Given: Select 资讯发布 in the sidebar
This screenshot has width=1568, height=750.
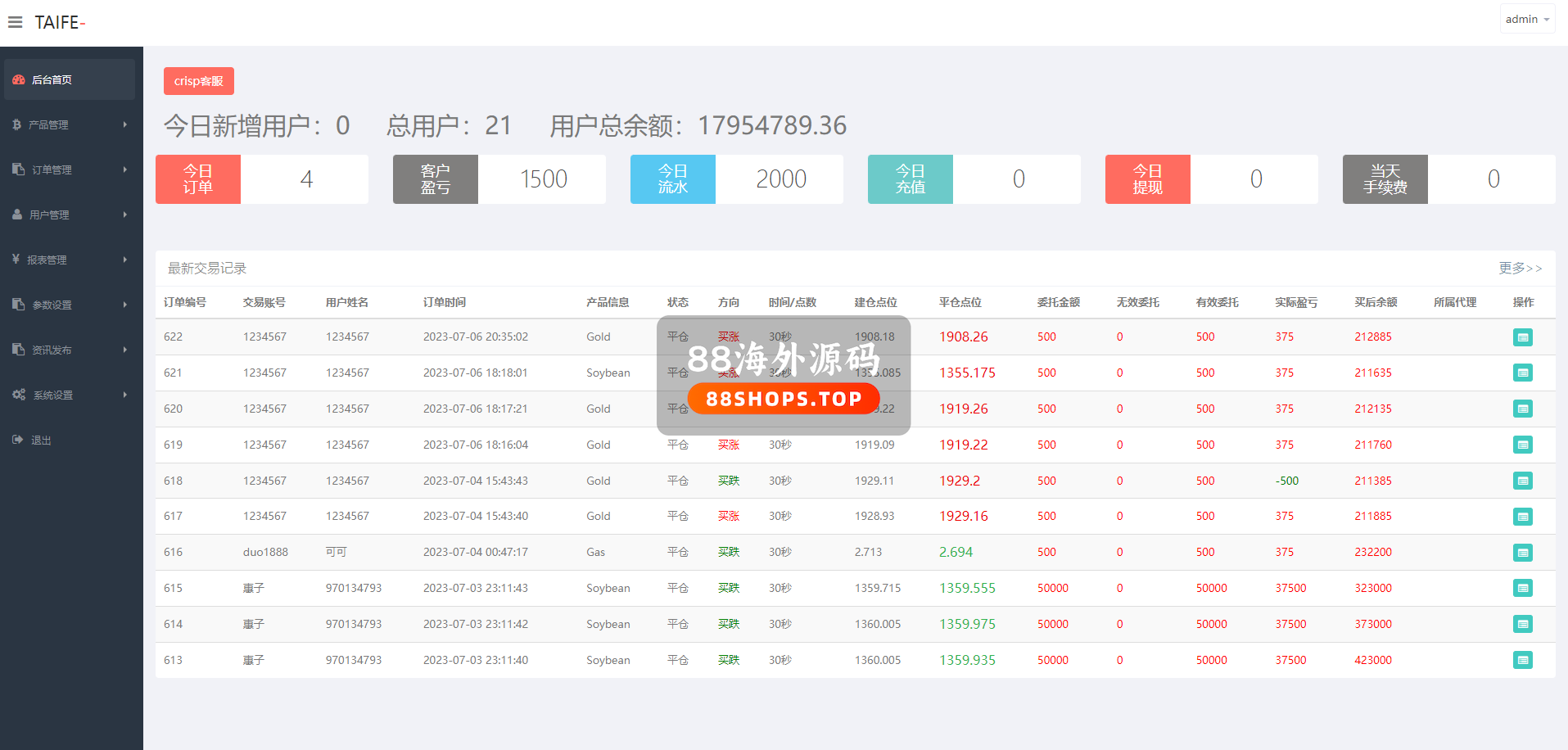Looking at the screenshot, I should click(x=70, y=350).
